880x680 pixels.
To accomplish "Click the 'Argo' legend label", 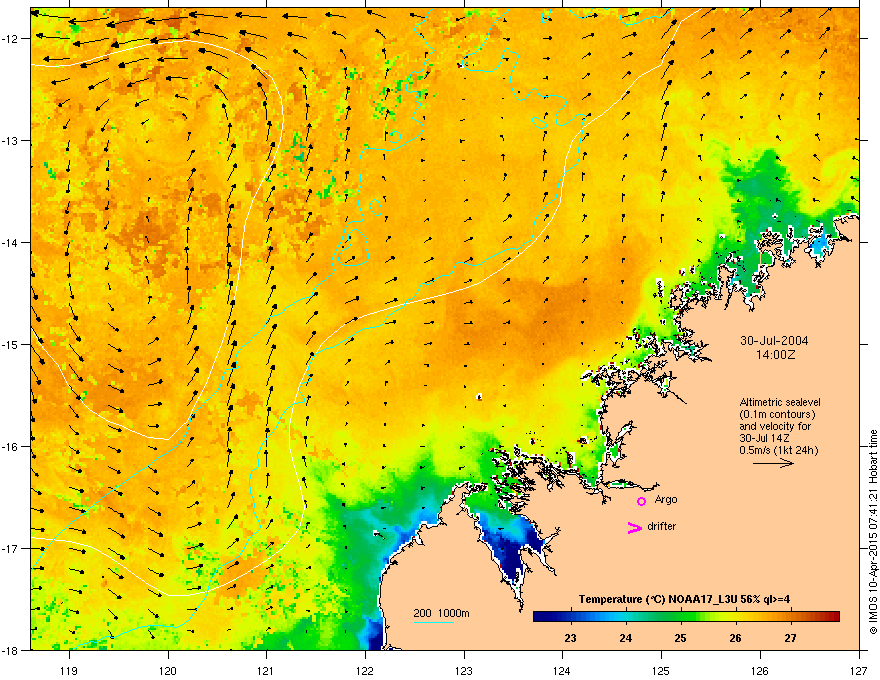I will (666, 499).
